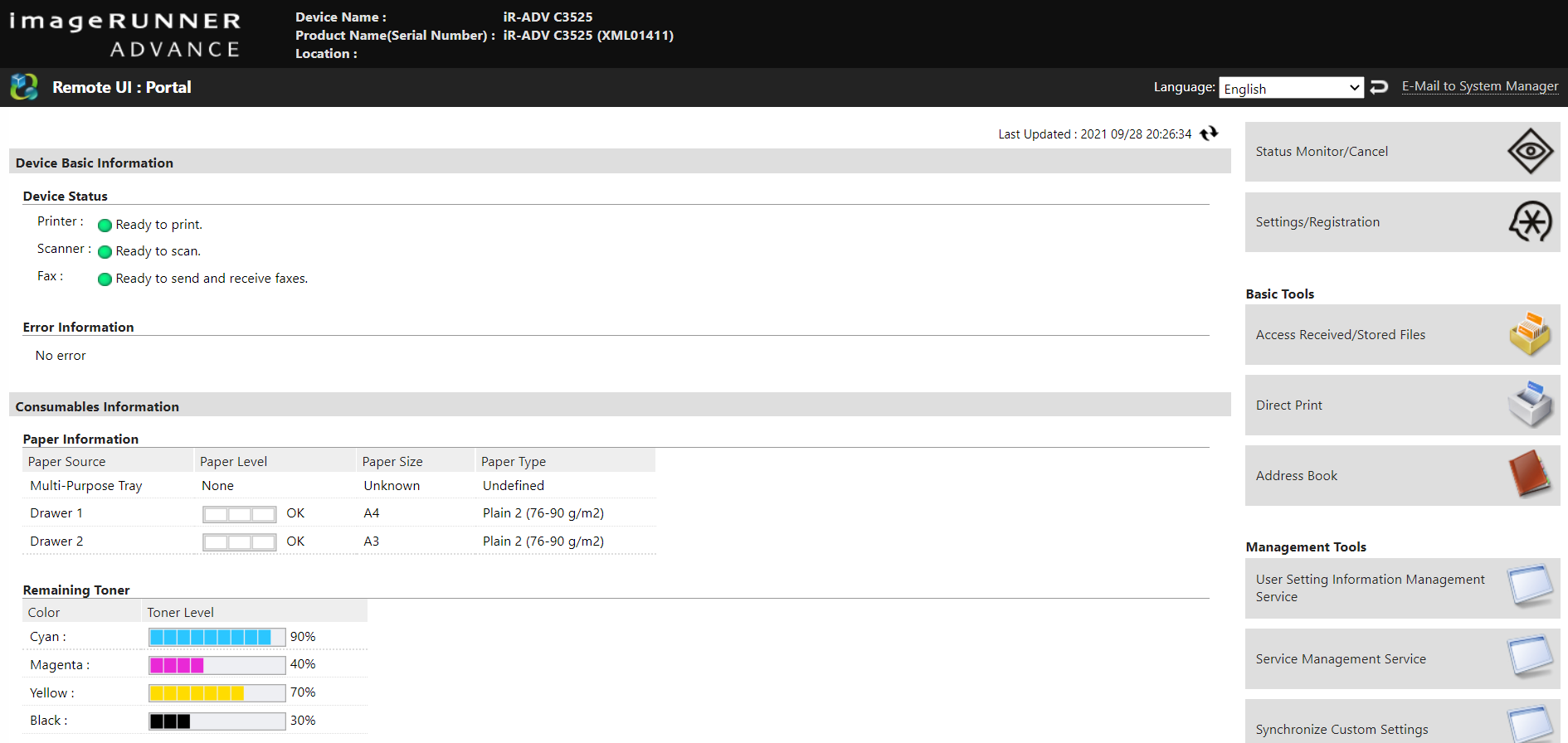Click the '90%' cyan toner value

point(303,637)
